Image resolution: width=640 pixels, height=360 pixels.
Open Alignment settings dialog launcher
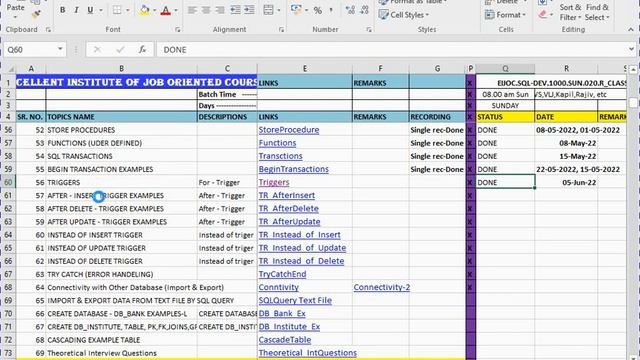click(281, 29)
